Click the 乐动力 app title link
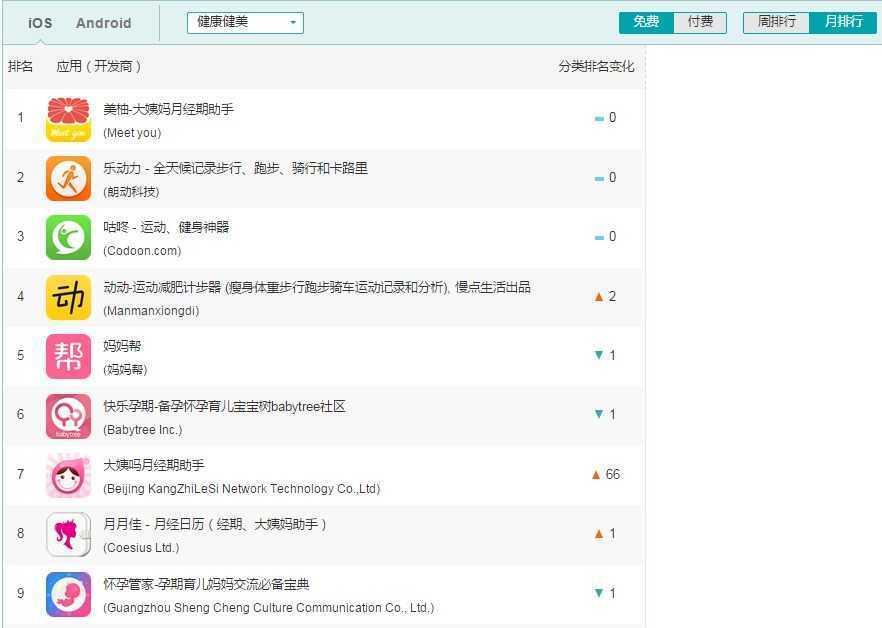Image resolution: width=882 pixels, height=628 pixels. [x=235, y=168]
